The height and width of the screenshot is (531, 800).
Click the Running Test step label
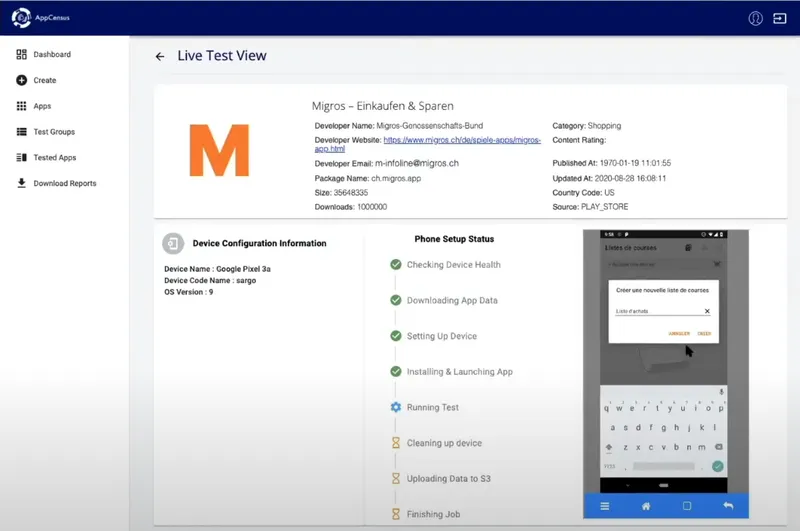click(433, 407)
